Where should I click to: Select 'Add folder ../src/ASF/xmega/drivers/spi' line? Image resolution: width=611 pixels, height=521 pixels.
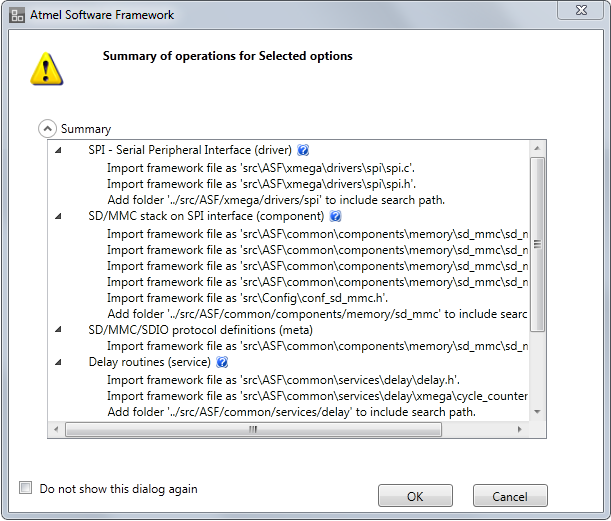click(x=276, y=200)
